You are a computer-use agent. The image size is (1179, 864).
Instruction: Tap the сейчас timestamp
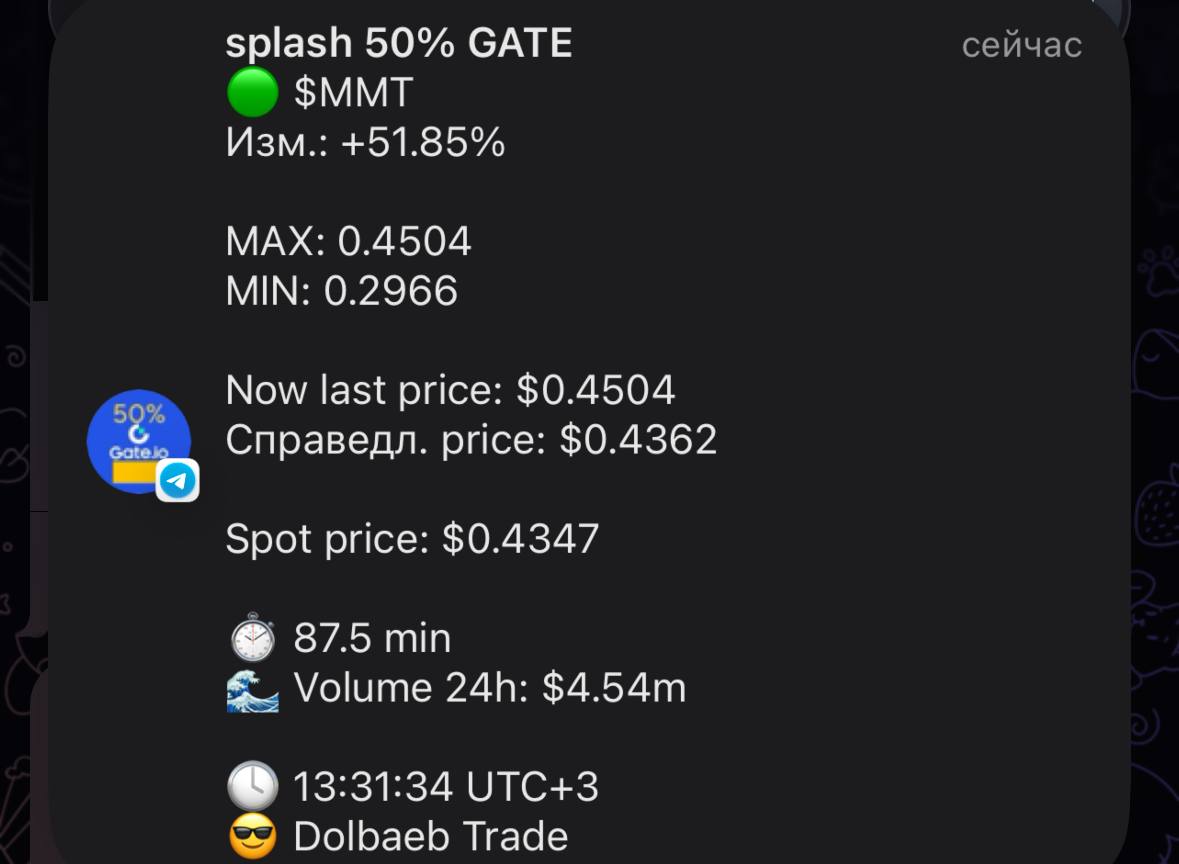(x=1022, y=45)
